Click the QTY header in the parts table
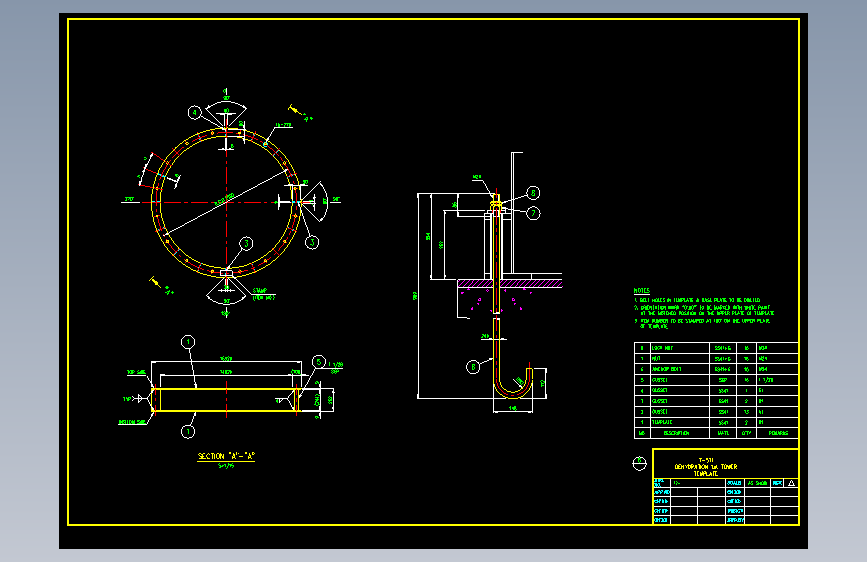 point(746,433)
